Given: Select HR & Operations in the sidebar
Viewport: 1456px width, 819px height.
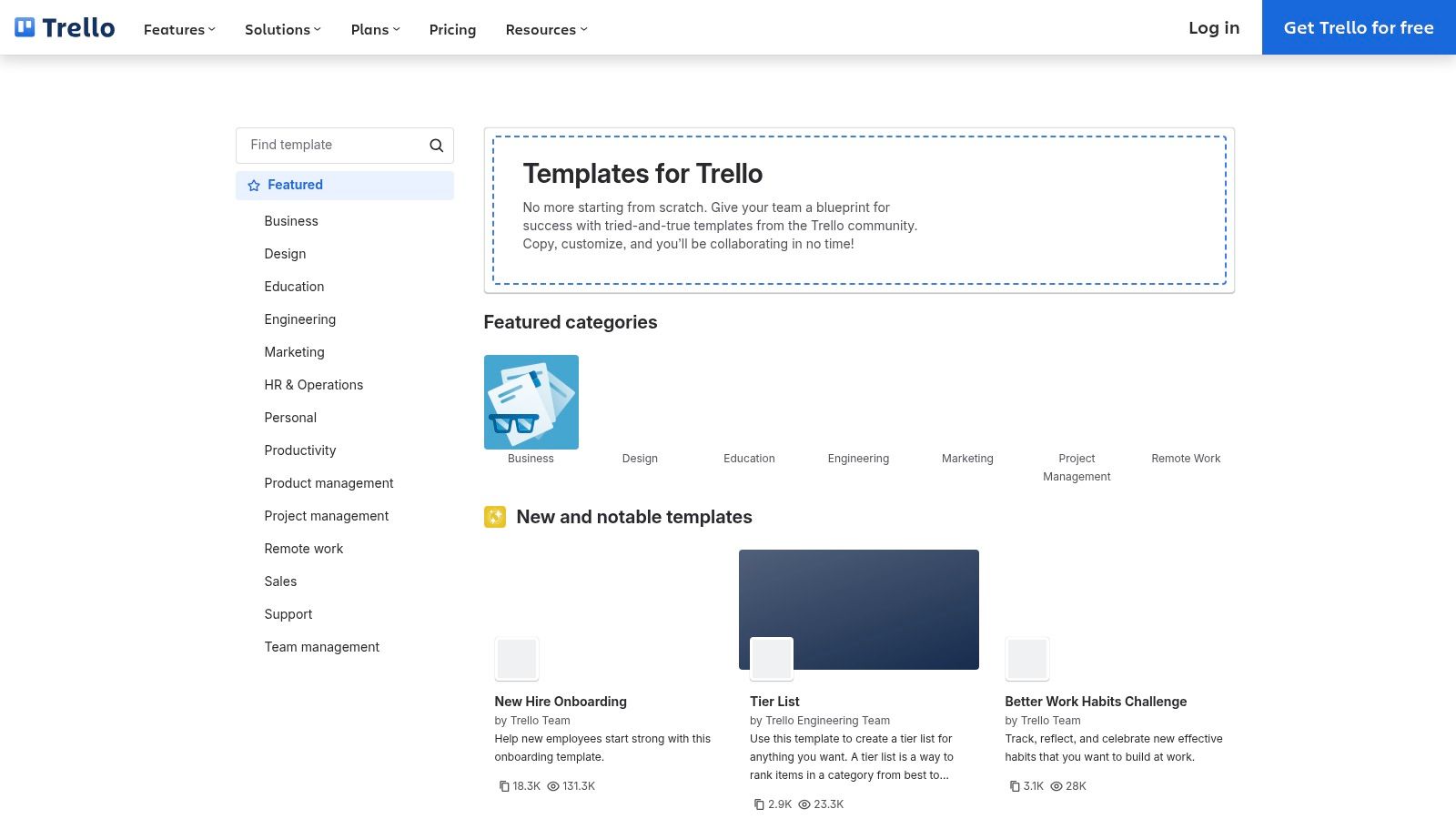Looking at the screenshot, I should tap(314, 385).
